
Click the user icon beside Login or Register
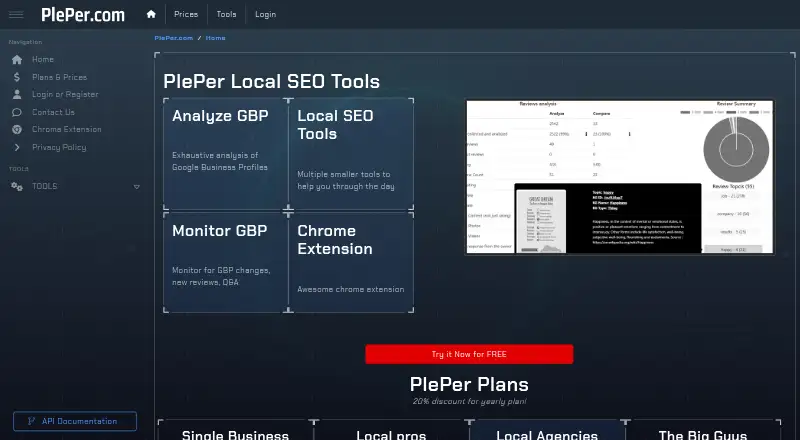(x=17, y=94)
